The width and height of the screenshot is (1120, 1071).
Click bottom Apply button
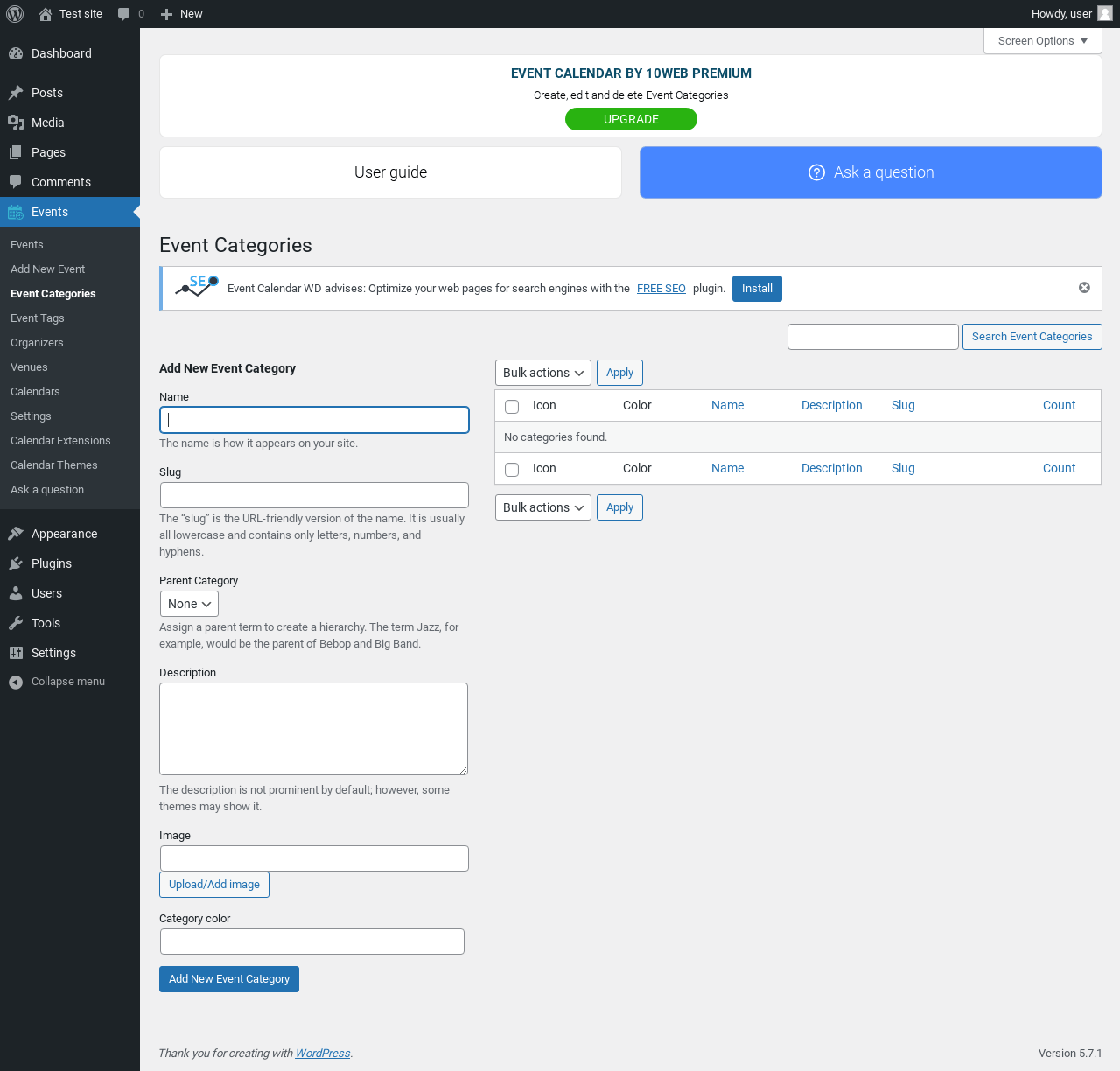point(619,507)
